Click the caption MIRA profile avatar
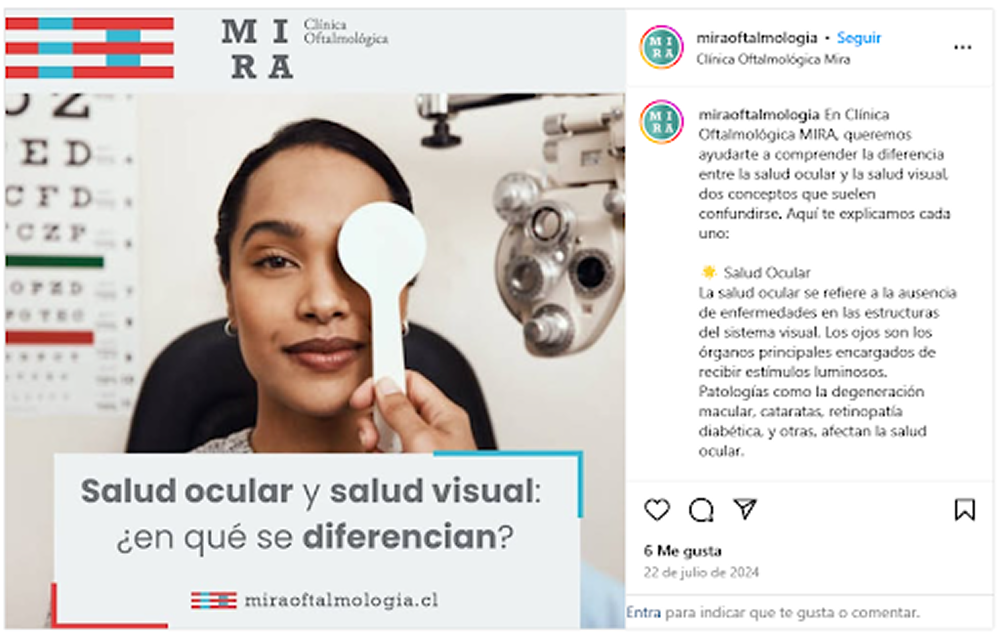Viewport: 1000px width, 633px height. tap(661, 122)
